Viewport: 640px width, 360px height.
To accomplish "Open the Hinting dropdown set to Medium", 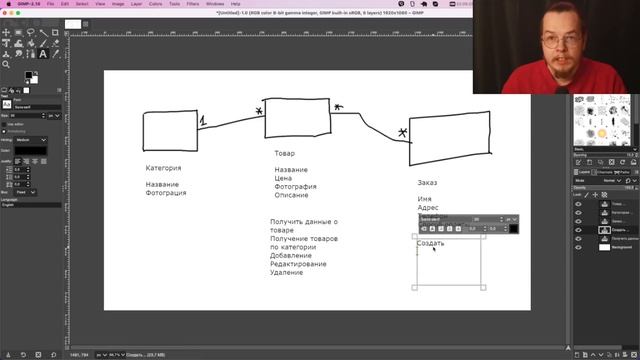I will point(31,140).
